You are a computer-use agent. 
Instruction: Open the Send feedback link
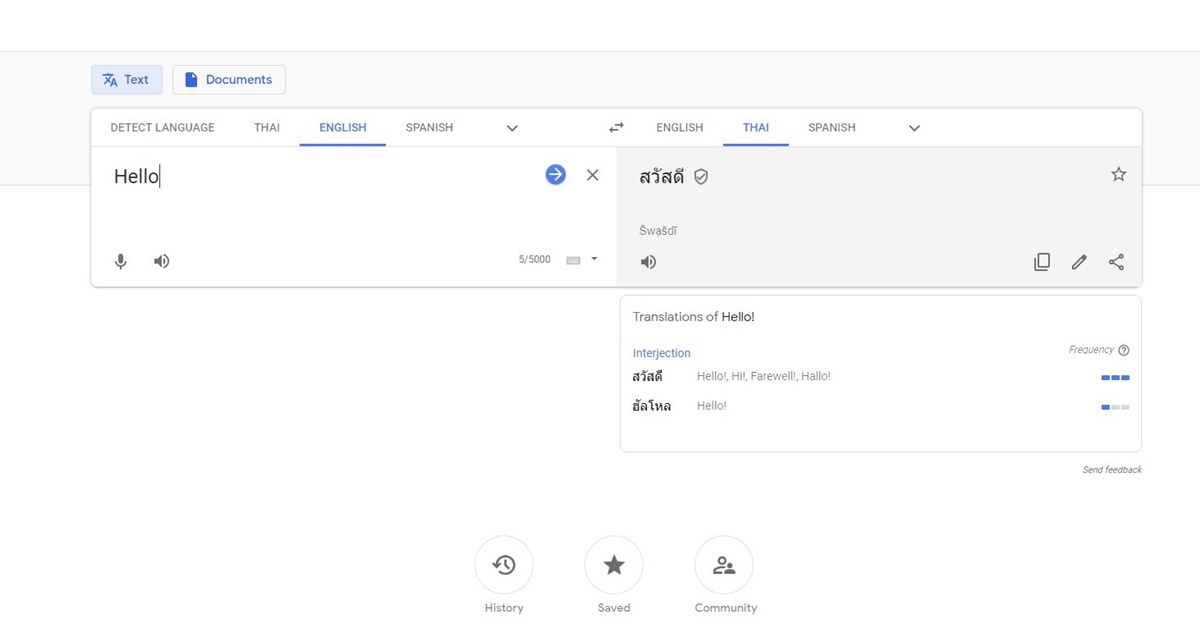point(1112,469)
